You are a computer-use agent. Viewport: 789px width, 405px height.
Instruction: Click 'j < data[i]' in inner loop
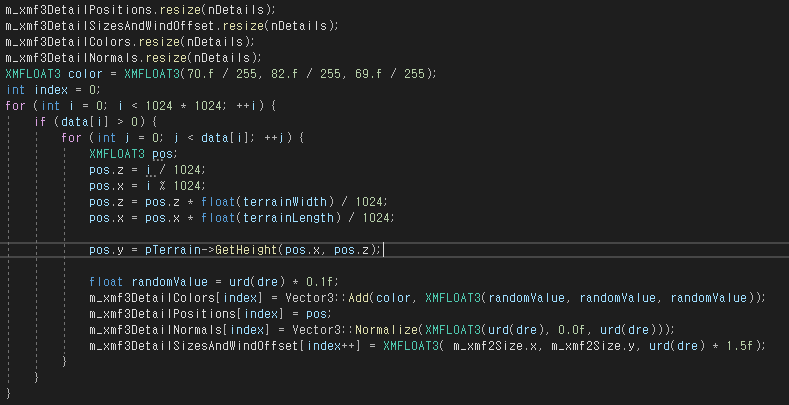(215, 138)
